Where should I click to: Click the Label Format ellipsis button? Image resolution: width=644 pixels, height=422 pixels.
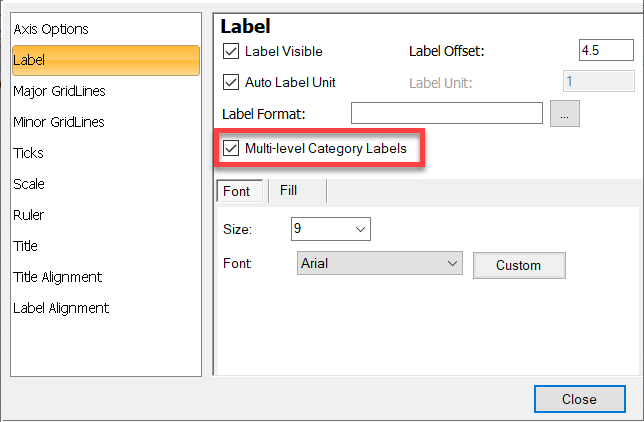click(x=565, y=113)
